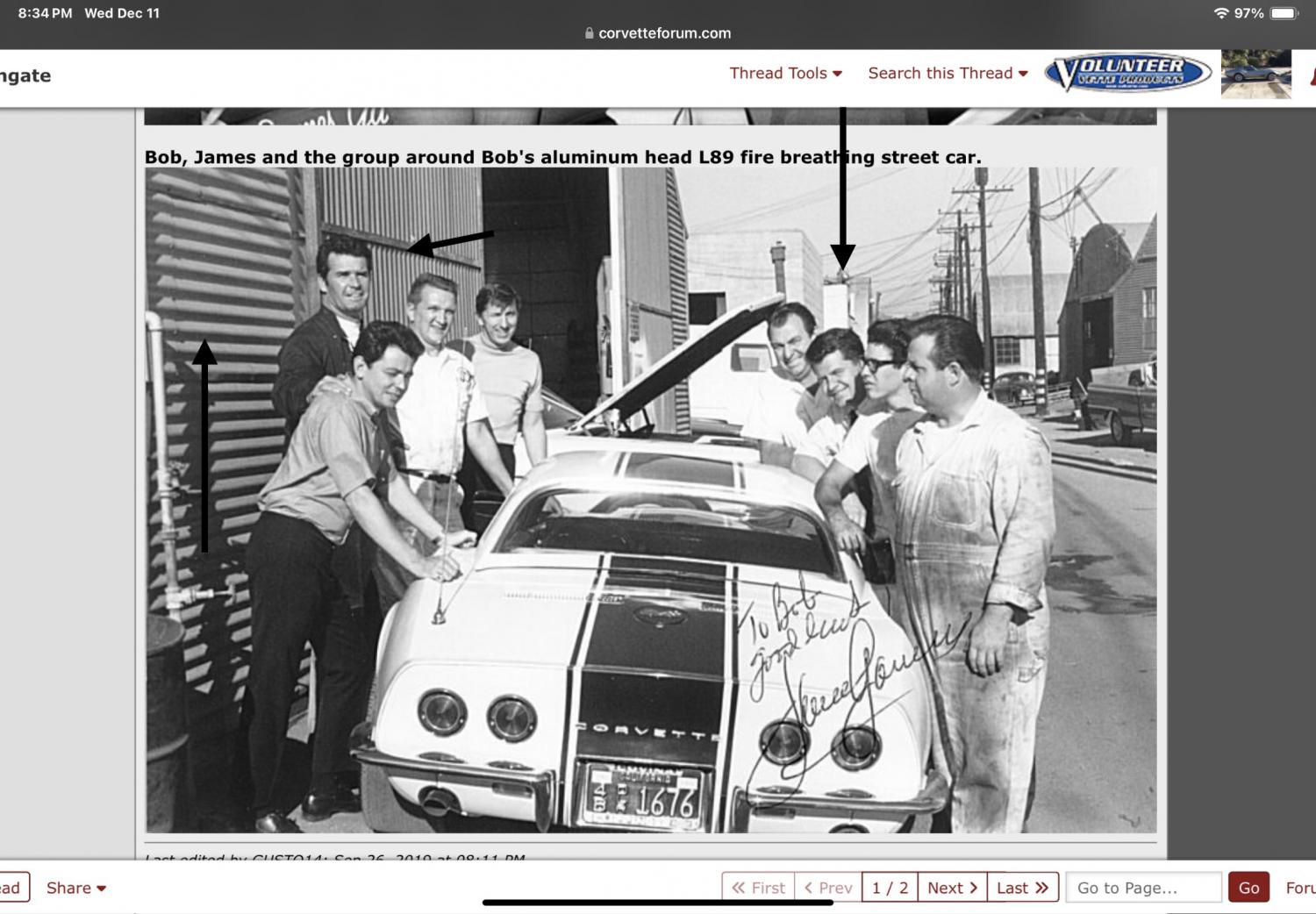The image size is (1316, 914).
Task: Open the Corvette thumbnail in header
Action: coord(1255,74)
